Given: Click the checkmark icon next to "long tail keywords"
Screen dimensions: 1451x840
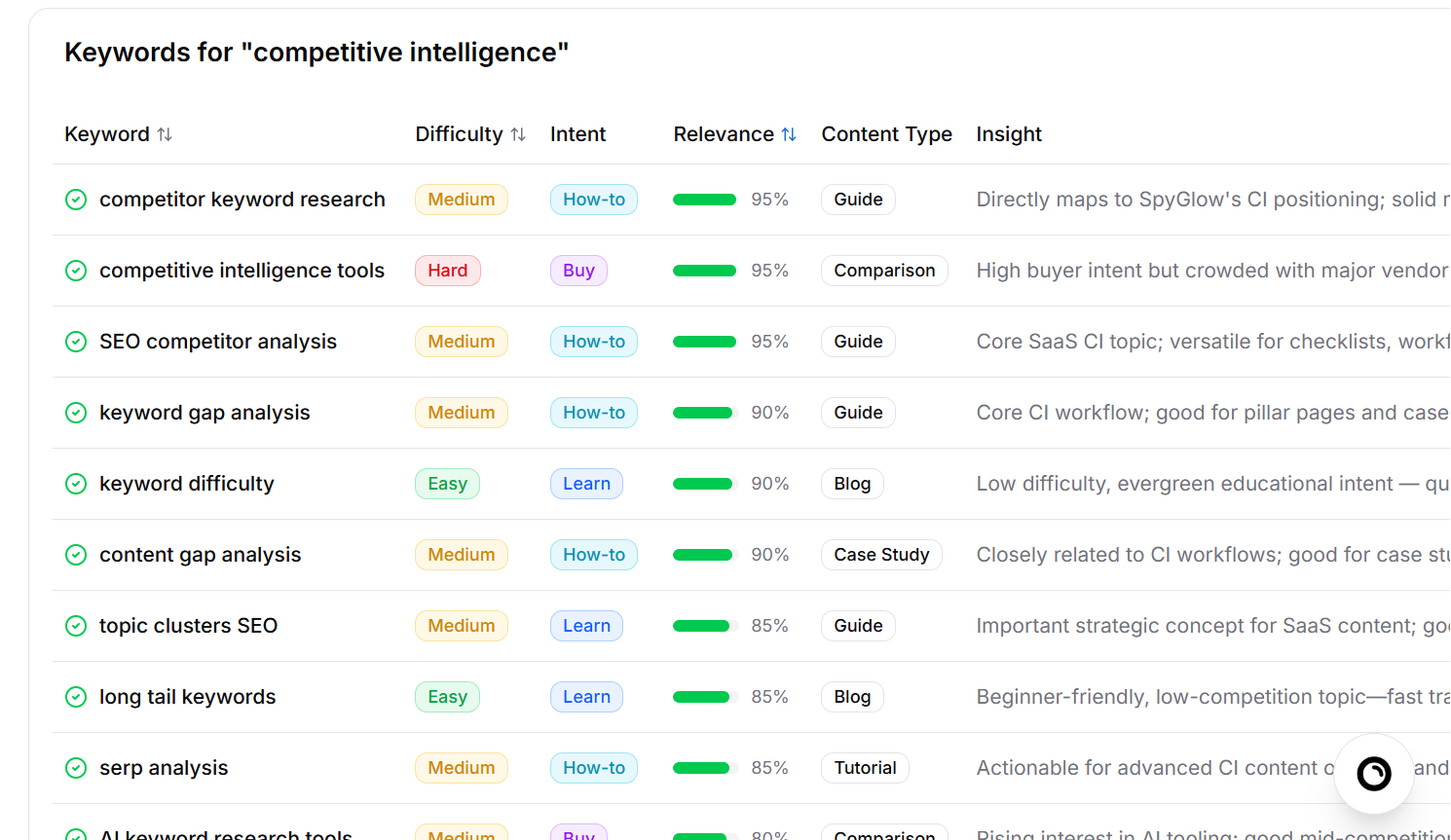Looking at the screenshot, I should click(76, 696).
